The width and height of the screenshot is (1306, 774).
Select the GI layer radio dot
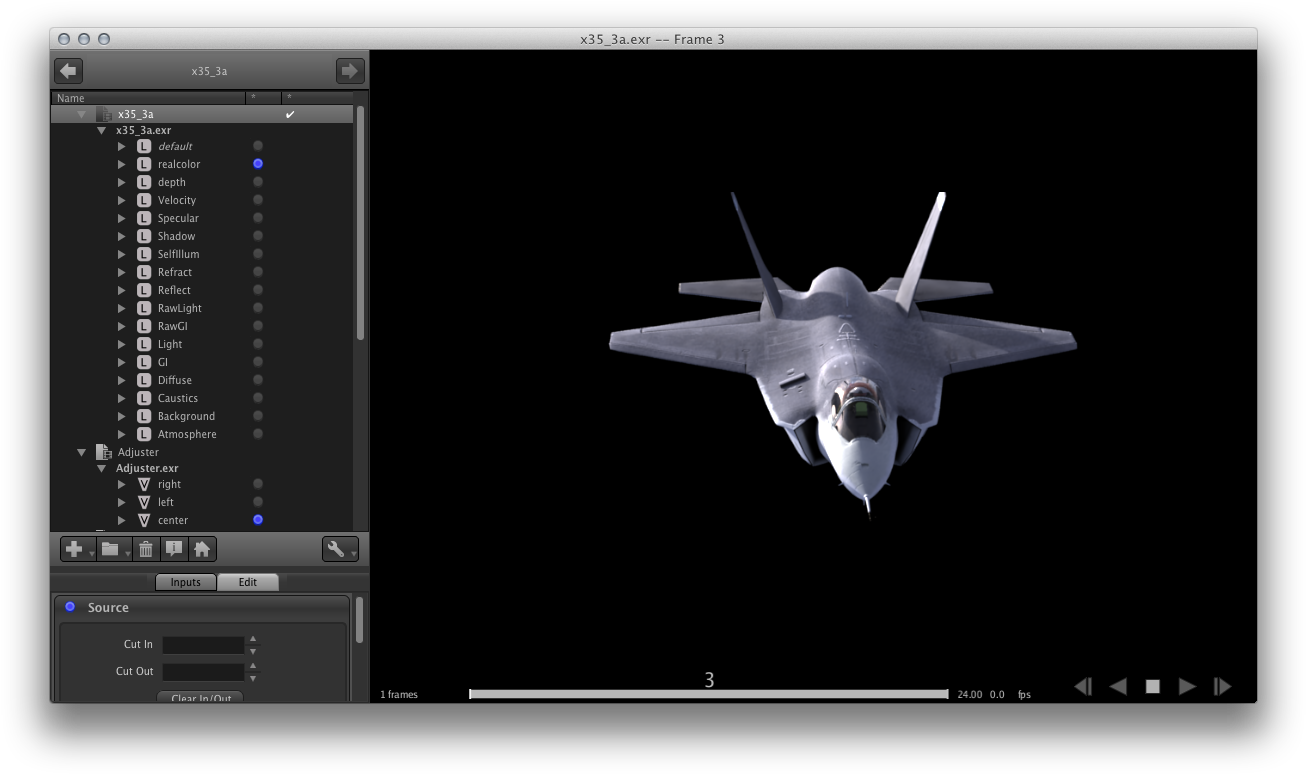[x=258, y=362]
